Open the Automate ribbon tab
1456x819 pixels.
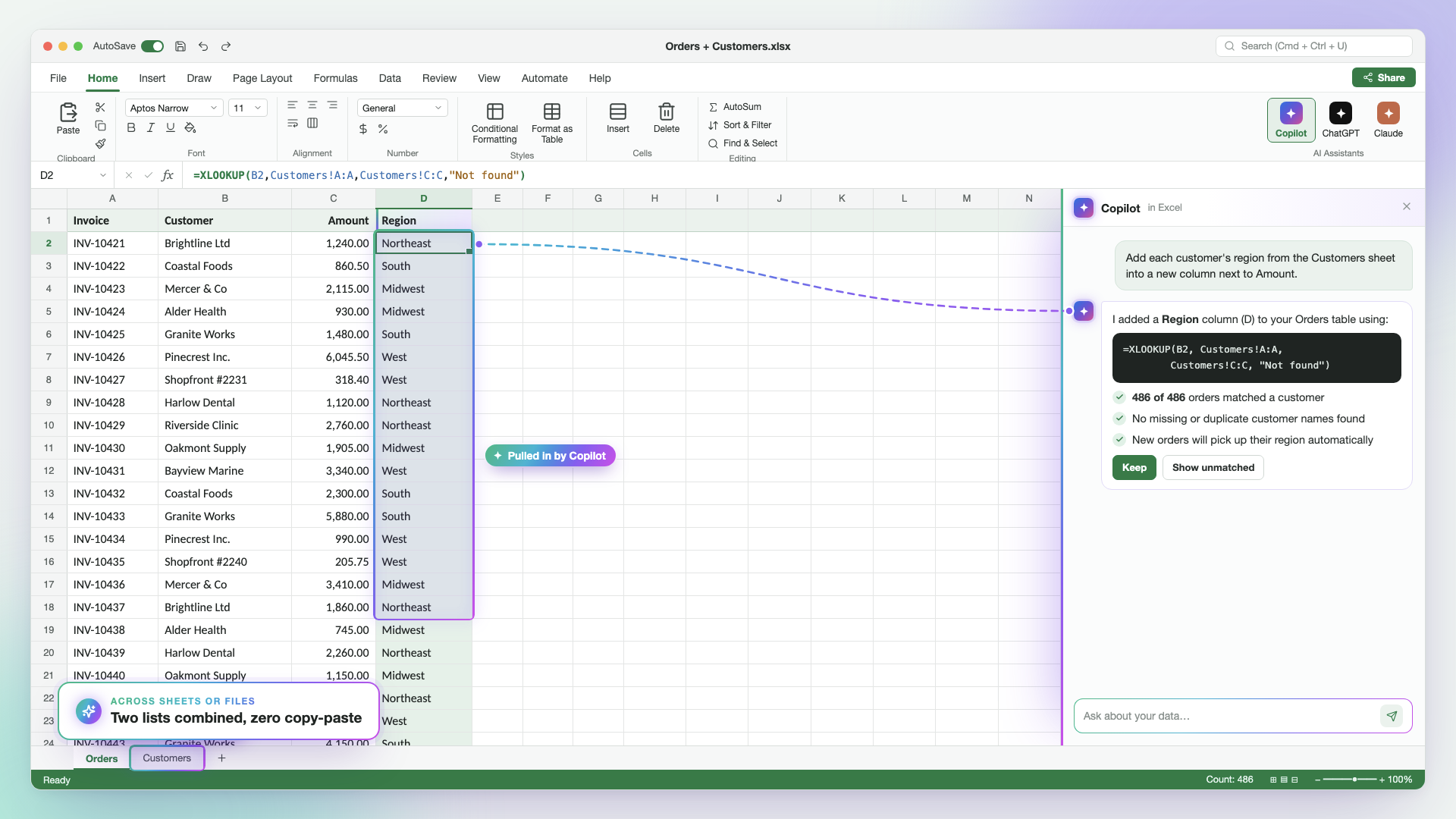[544, 78]
